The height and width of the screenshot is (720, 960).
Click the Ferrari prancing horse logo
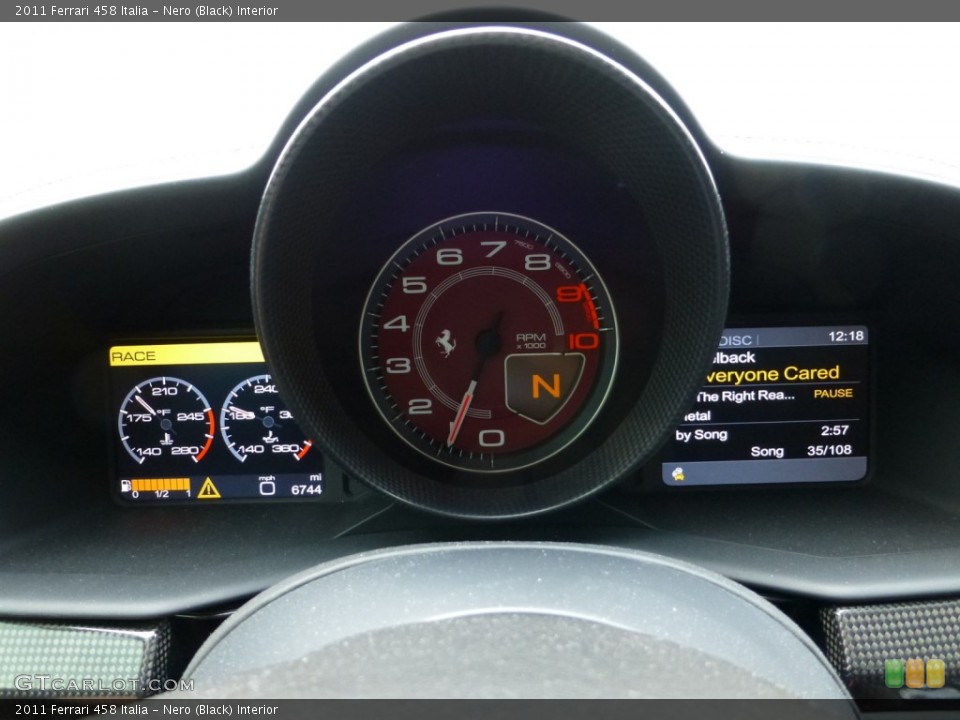446,343
